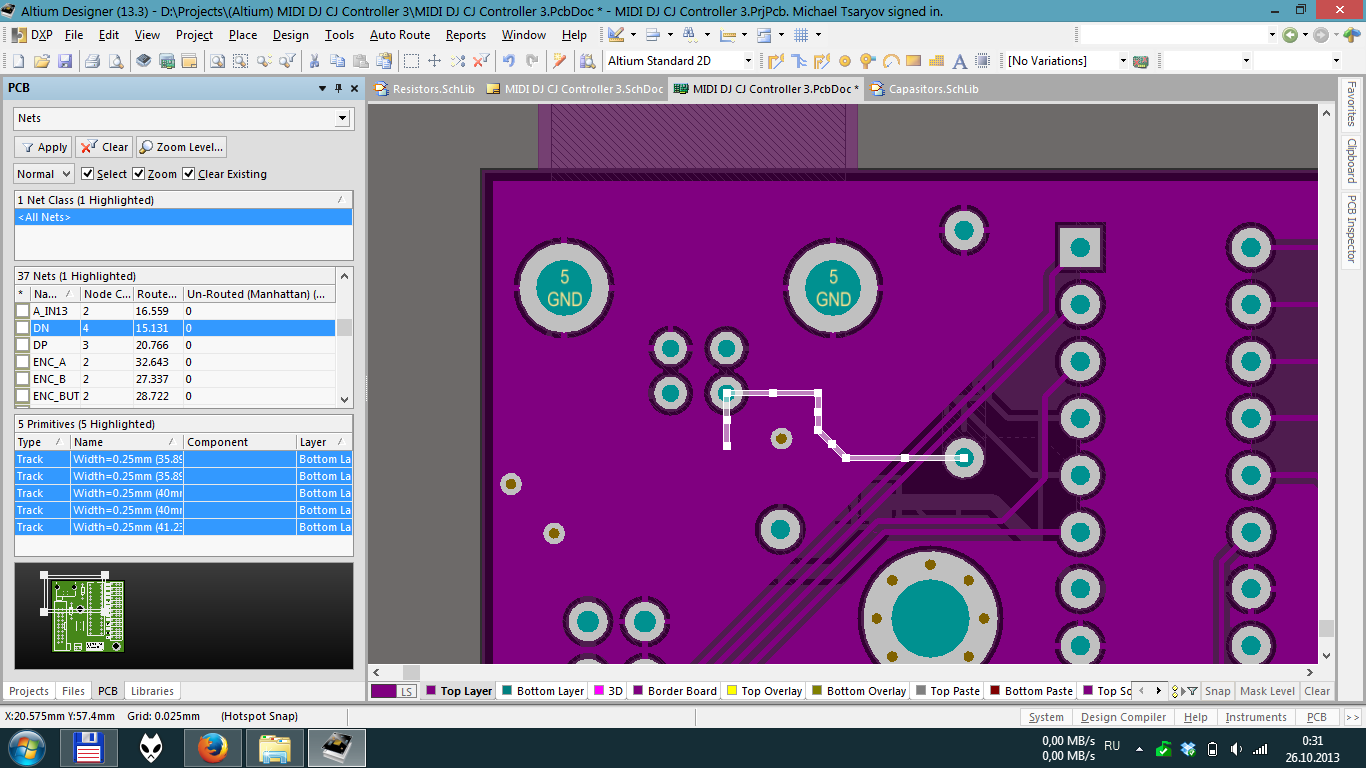The height and width of the screenshot is (768, 1366).
Task: Select the Place Via tool
Action: click(866, 61)
